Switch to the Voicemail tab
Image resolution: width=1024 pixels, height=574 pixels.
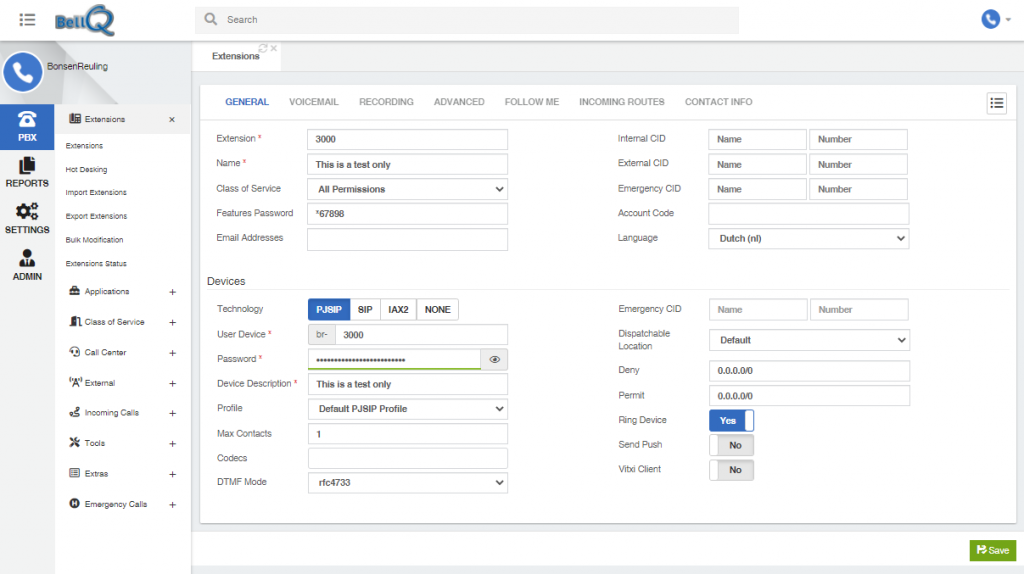[x=313, y=102]
